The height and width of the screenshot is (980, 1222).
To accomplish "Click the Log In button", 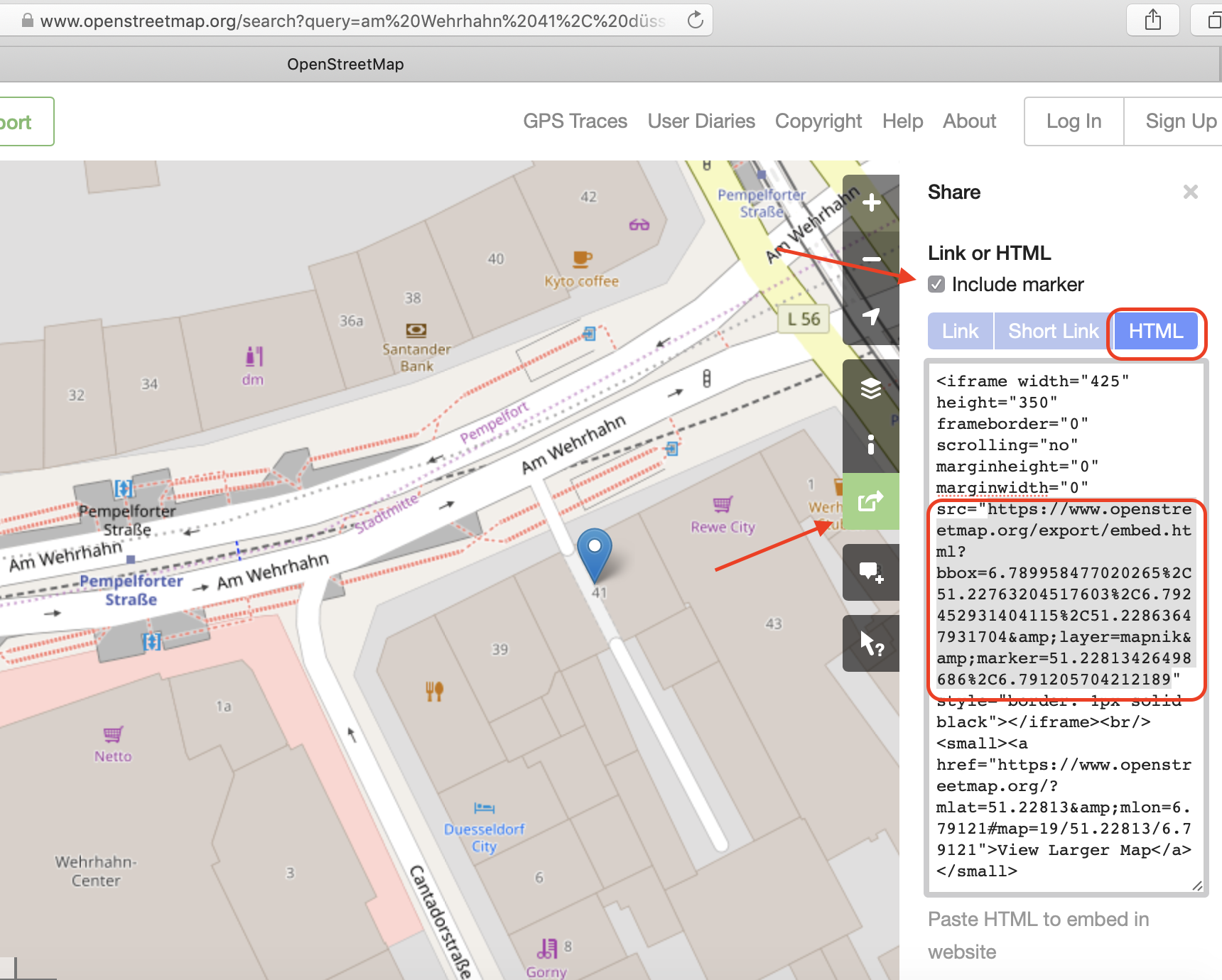I will (1074, 121).
